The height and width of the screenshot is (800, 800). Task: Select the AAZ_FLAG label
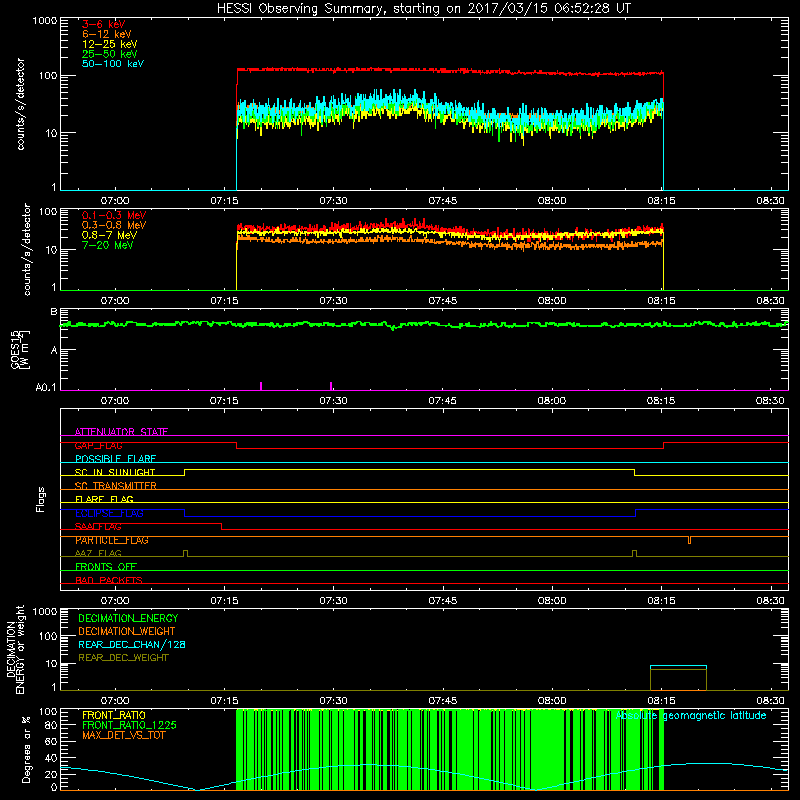click(98, 553)
